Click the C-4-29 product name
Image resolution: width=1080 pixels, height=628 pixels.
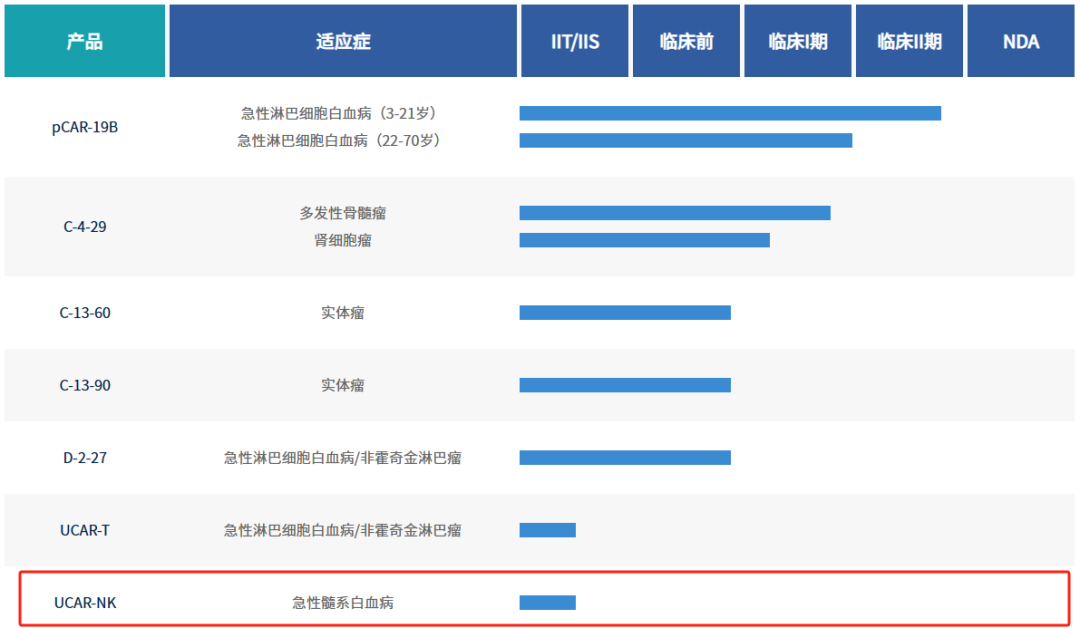(85, 226)
